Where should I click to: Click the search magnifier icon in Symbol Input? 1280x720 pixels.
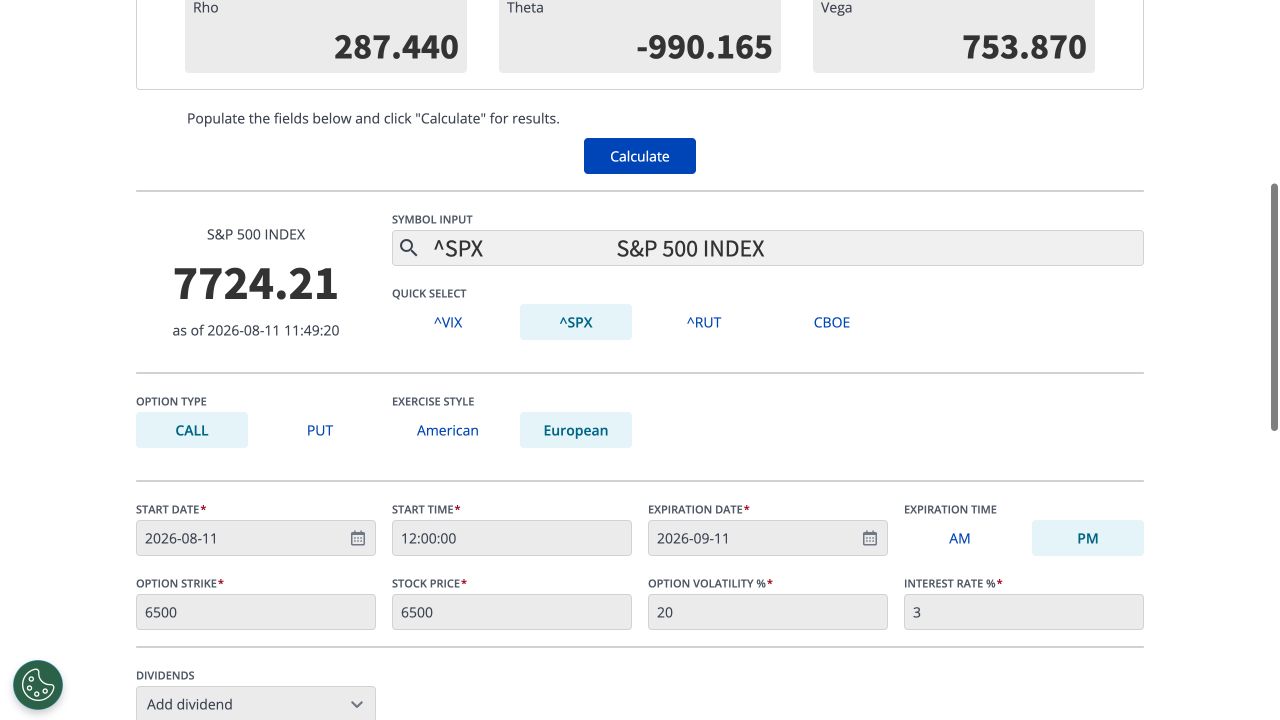pyautogui.click(x=408, y=248)
